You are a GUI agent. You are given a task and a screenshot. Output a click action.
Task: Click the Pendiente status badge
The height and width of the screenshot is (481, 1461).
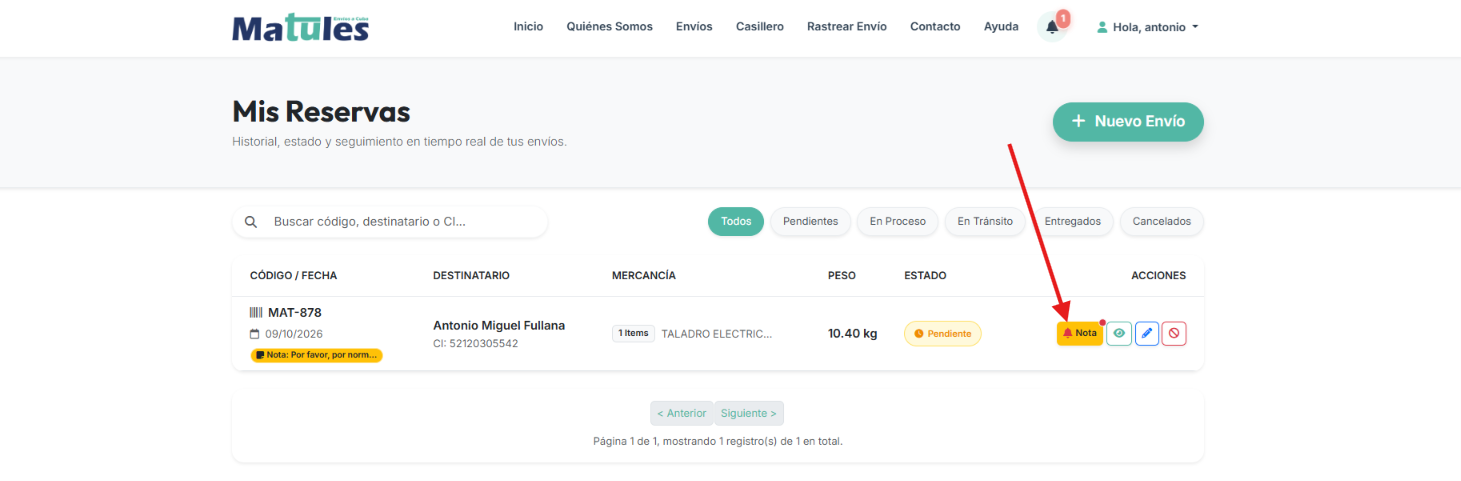942,334
